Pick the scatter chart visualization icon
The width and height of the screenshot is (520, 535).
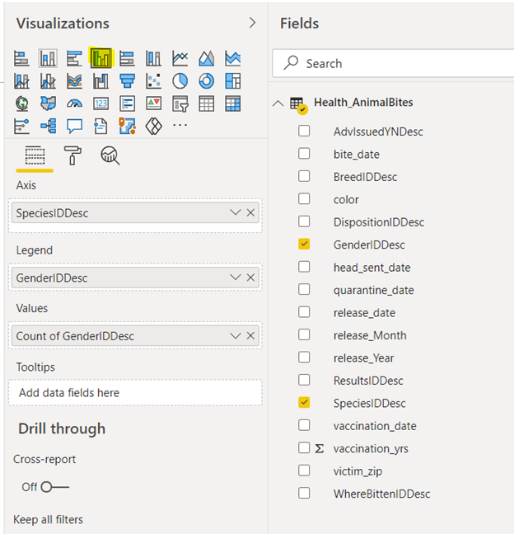pos(154,81)
